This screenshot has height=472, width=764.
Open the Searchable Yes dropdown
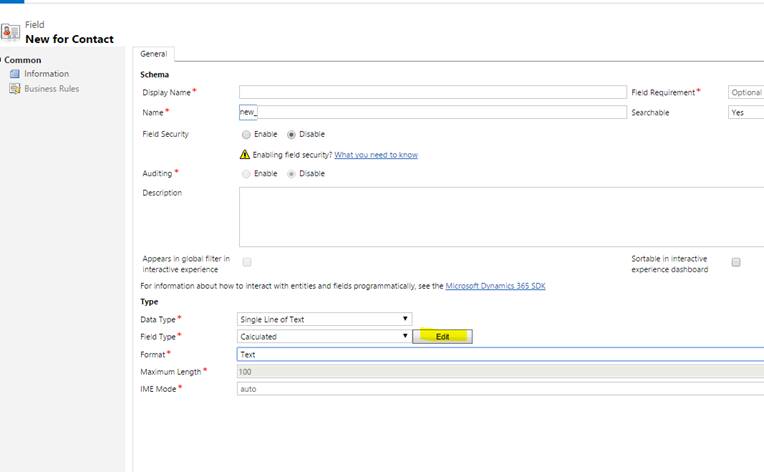(746, 112)
